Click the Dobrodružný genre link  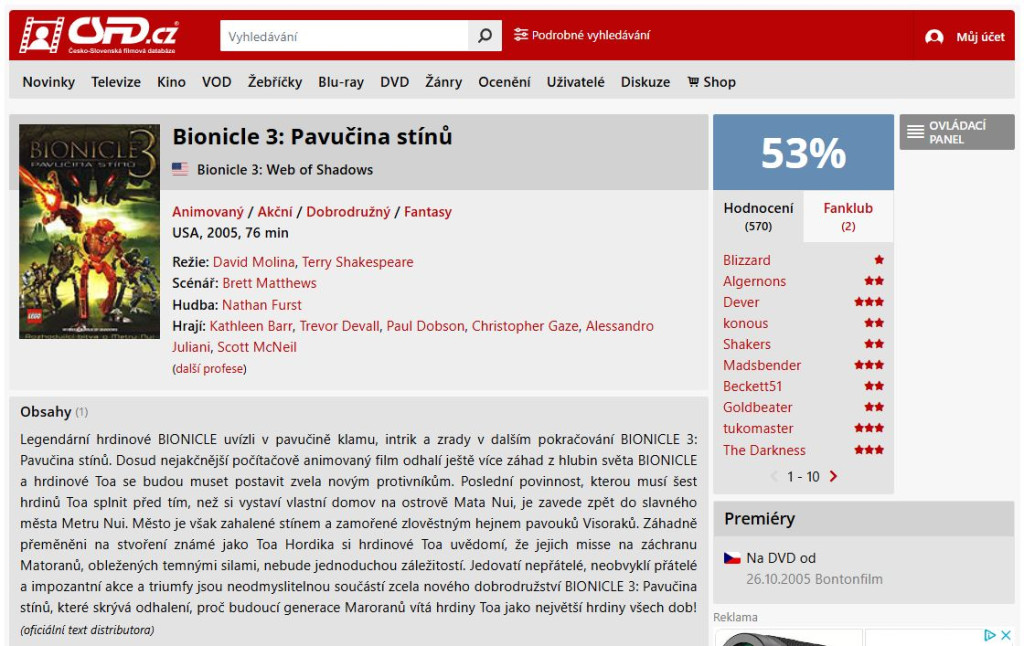(x=348, y=212)
